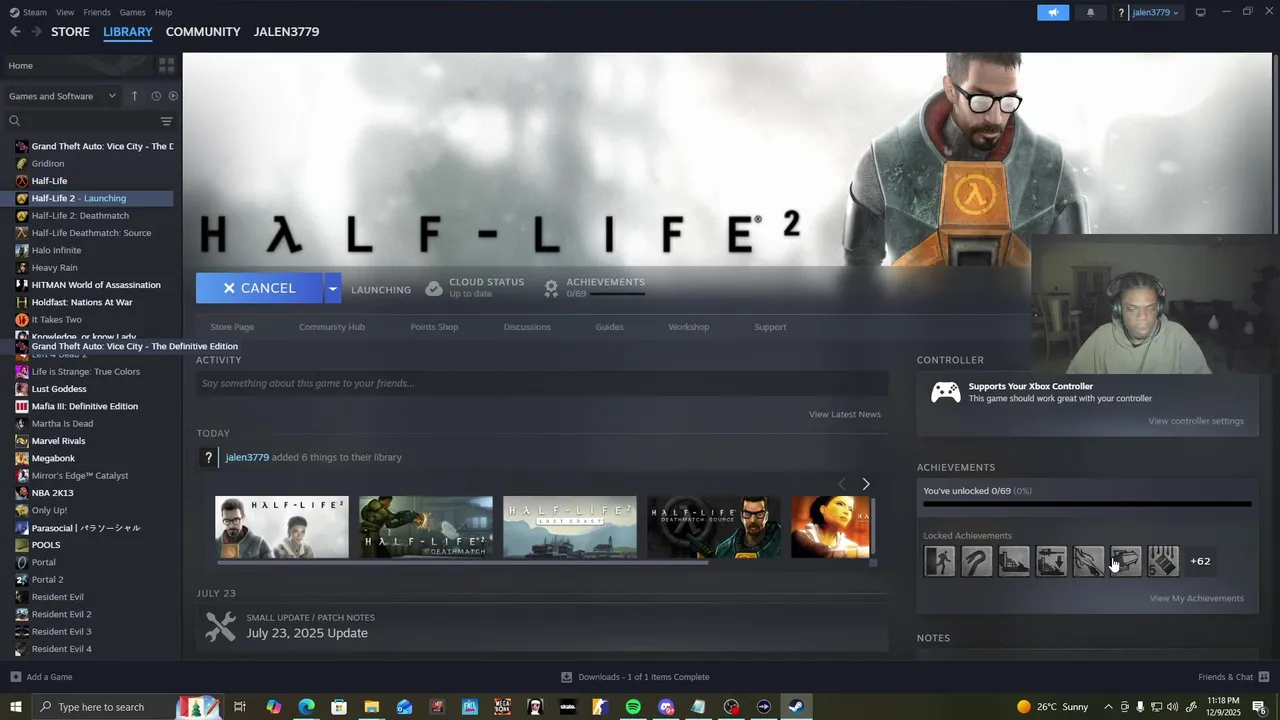Viewport: 1280px width, 720px height.
Task: Click the Steam taskbar icon
Action: coord(796,707)
